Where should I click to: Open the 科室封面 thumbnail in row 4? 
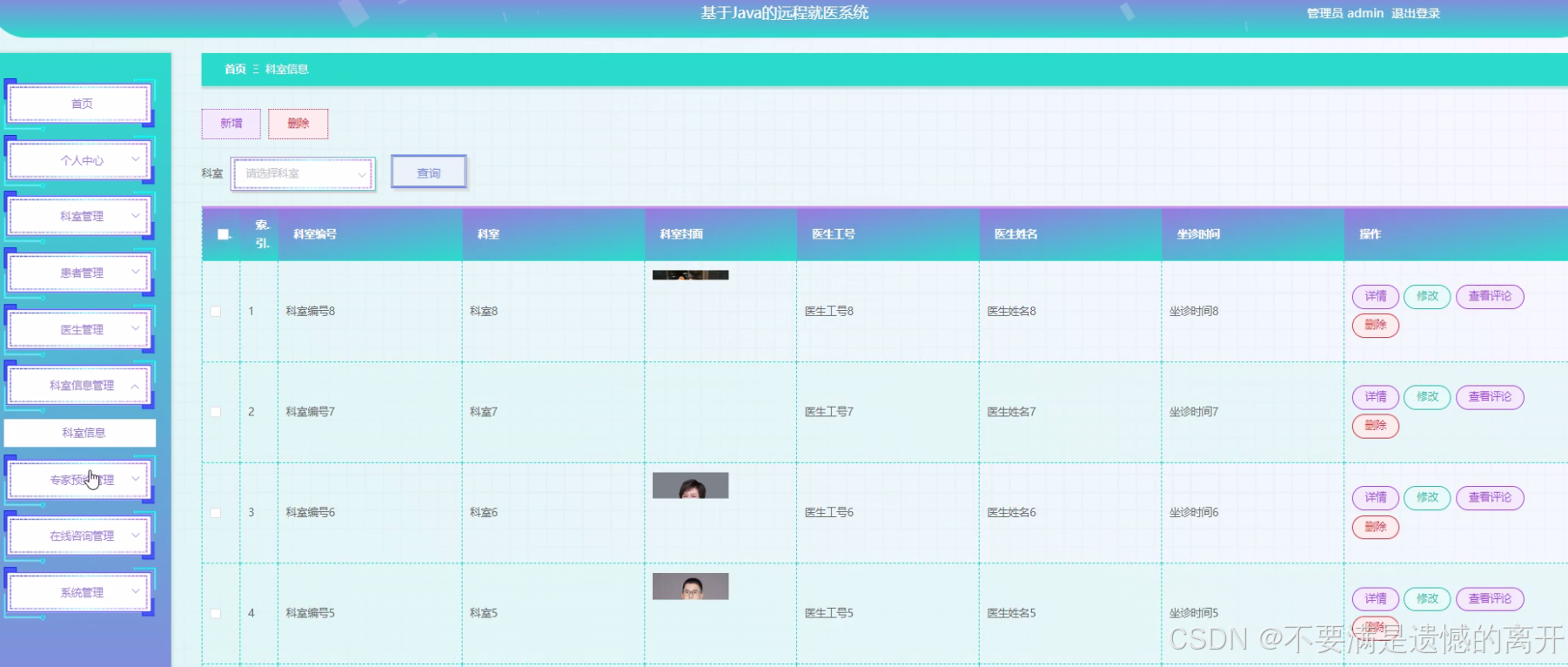coord(690,587)
